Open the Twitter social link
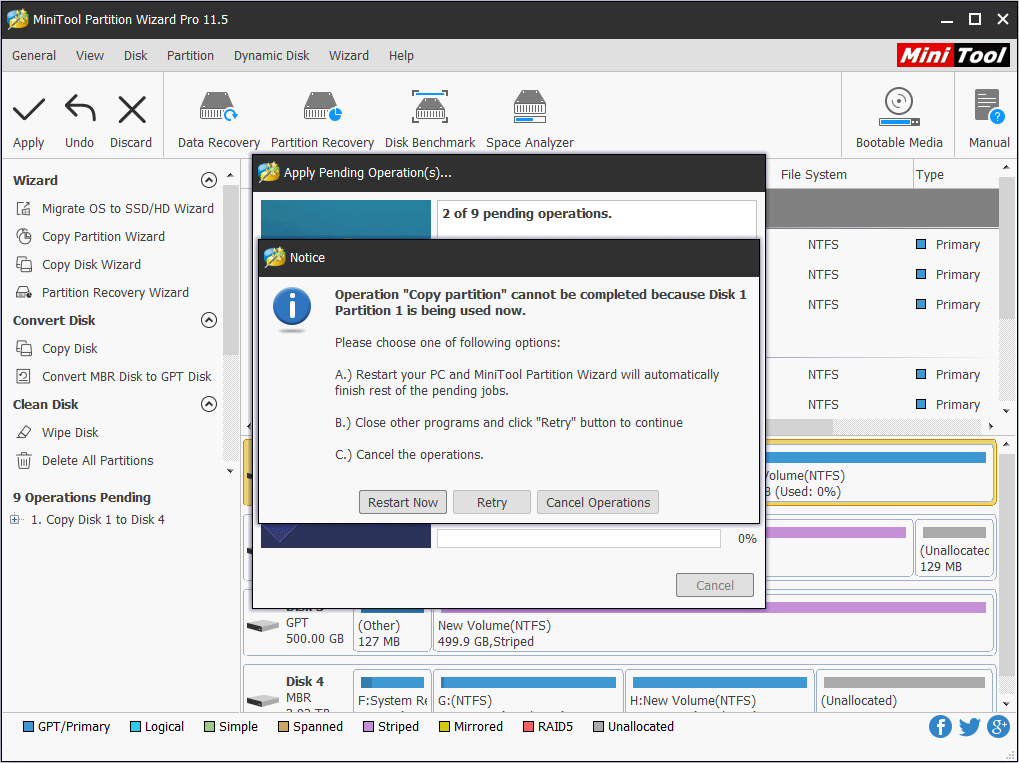The width and height of the screenshot is (1019, 763). pos(969,727)
